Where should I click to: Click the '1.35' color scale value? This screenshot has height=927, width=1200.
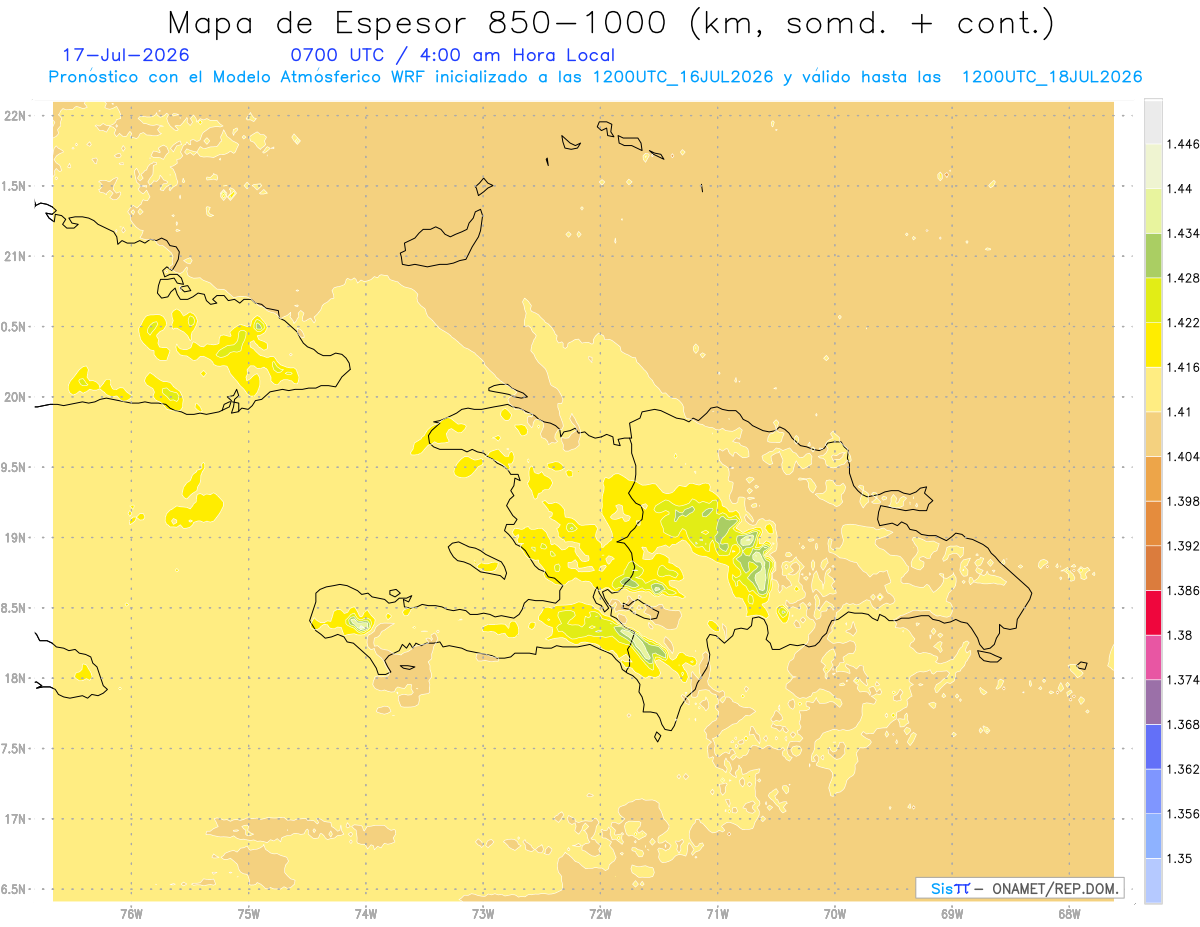click(1180, 858)
